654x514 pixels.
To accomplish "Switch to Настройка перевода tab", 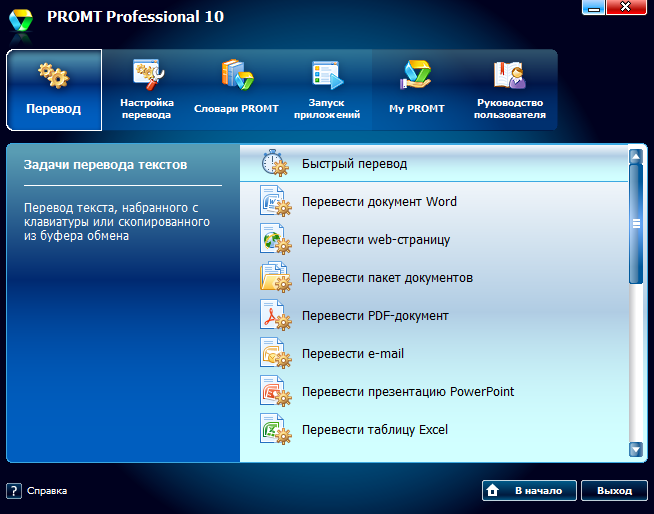I will (x=146, y=90).
